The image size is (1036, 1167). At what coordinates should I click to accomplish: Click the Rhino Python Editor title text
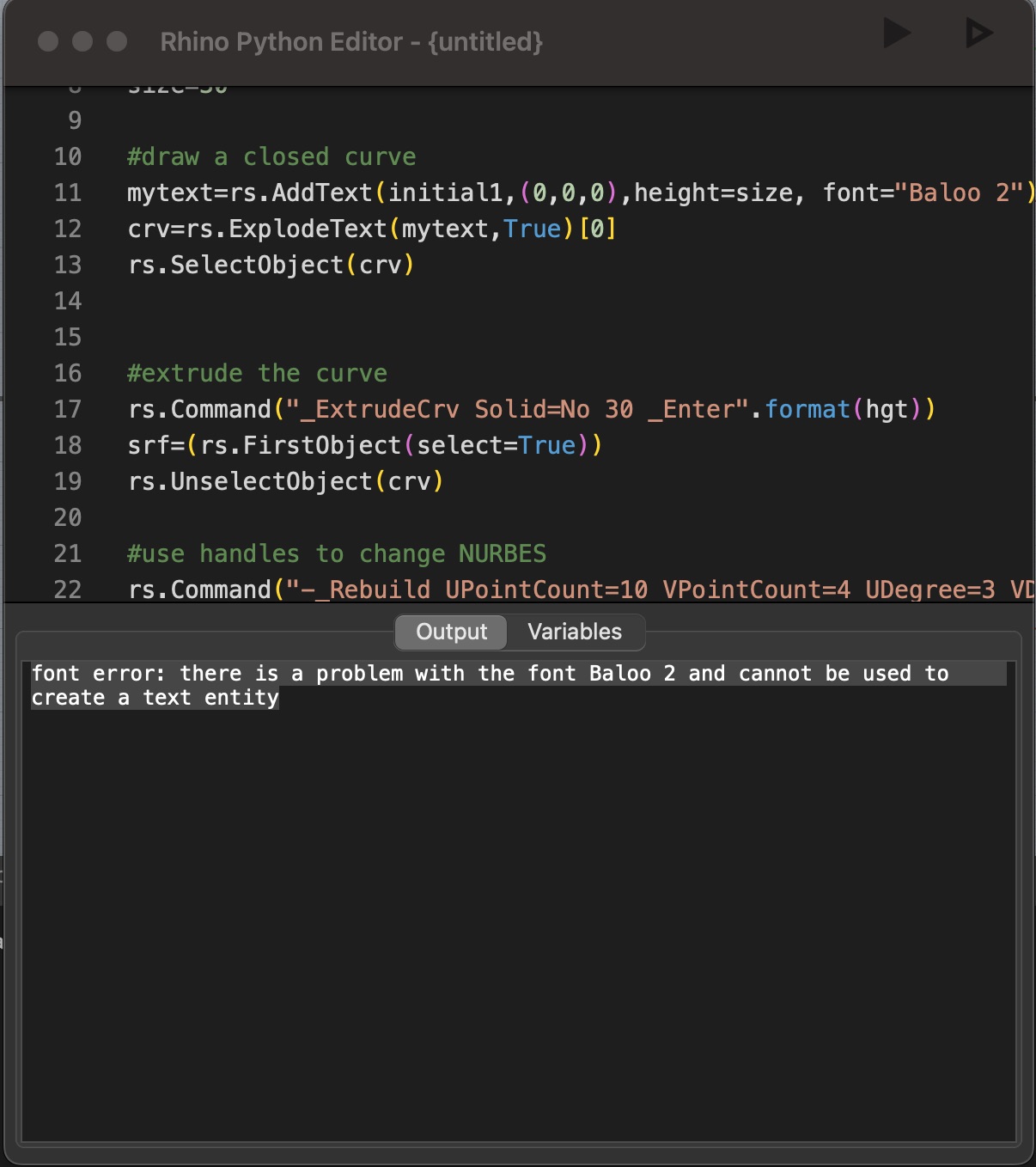click(x=351, y=41)
